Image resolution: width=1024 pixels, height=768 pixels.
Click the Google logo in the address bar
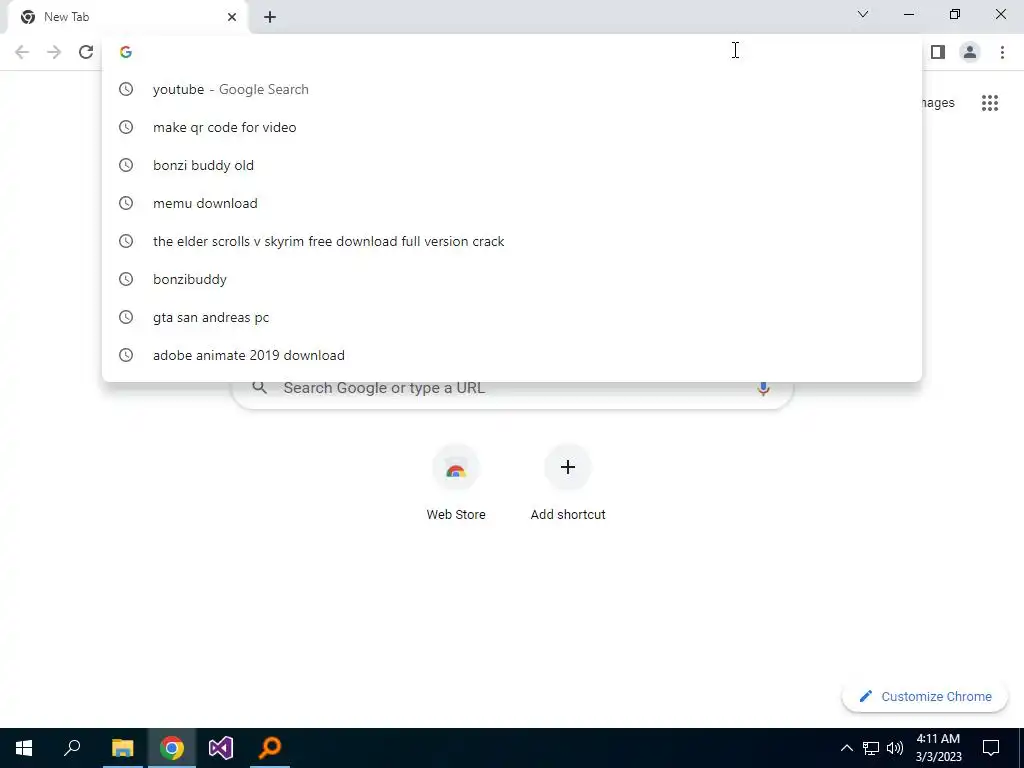click(126, 52)
